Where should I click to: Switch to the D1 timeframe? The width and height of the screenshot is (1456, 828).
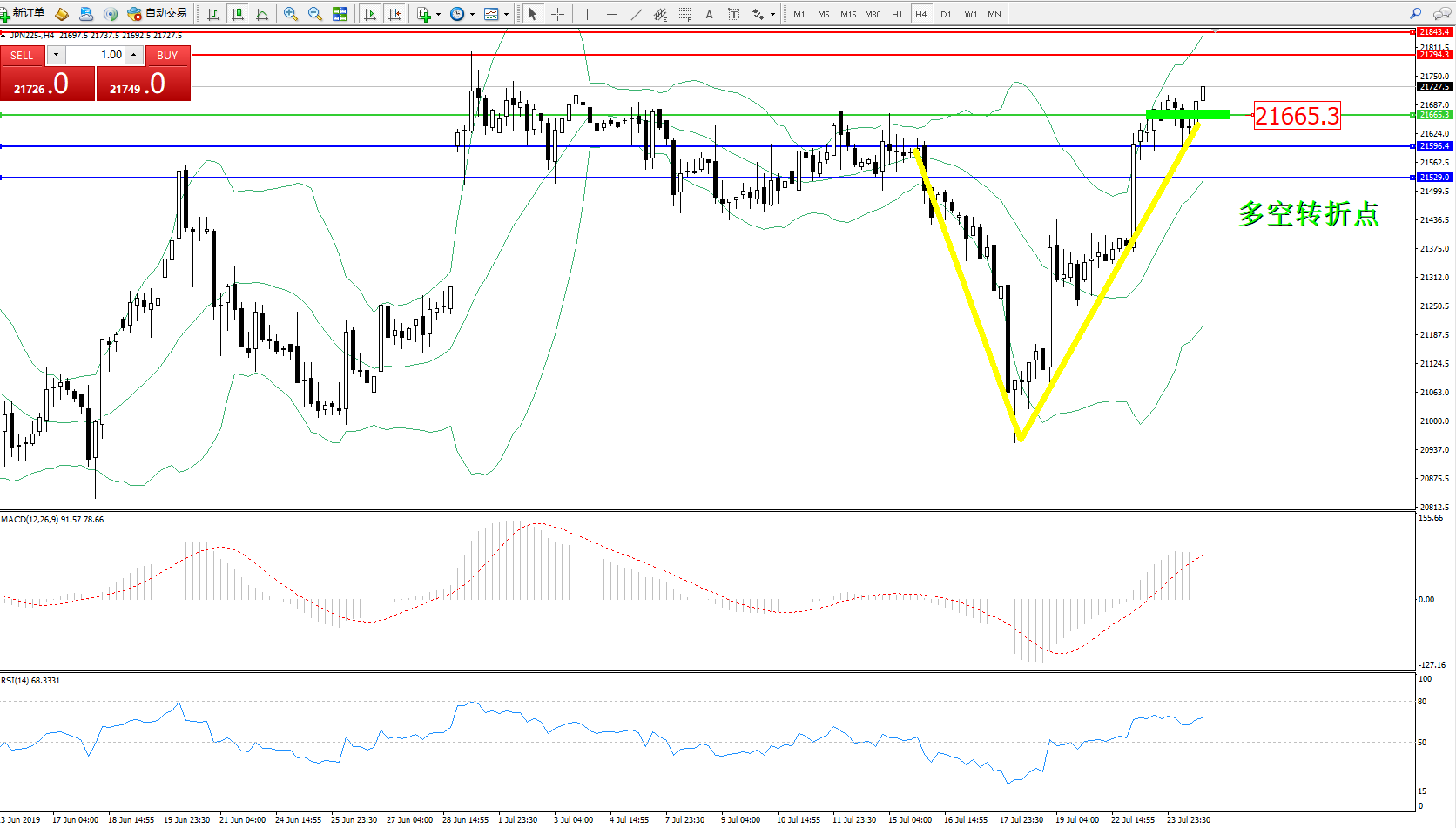click(946, 14)
